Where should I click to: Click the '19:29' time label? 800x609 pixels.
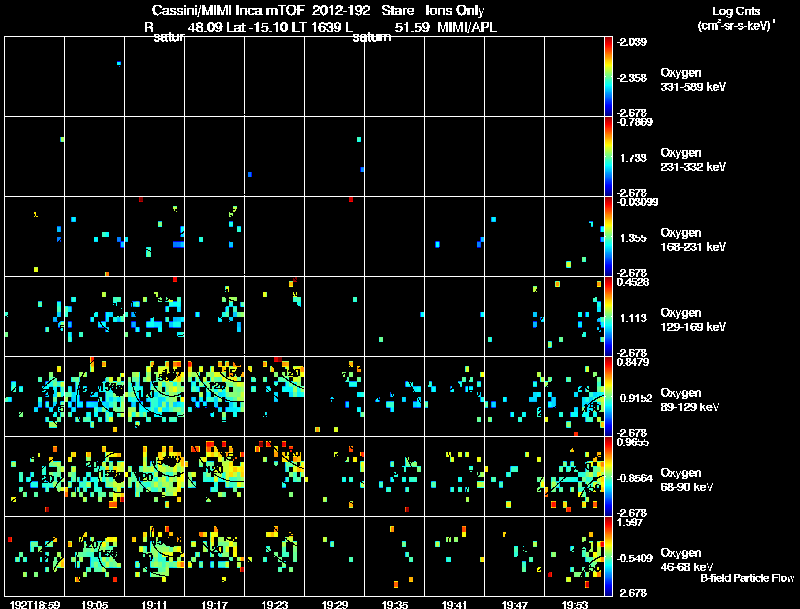pos(335,605)
